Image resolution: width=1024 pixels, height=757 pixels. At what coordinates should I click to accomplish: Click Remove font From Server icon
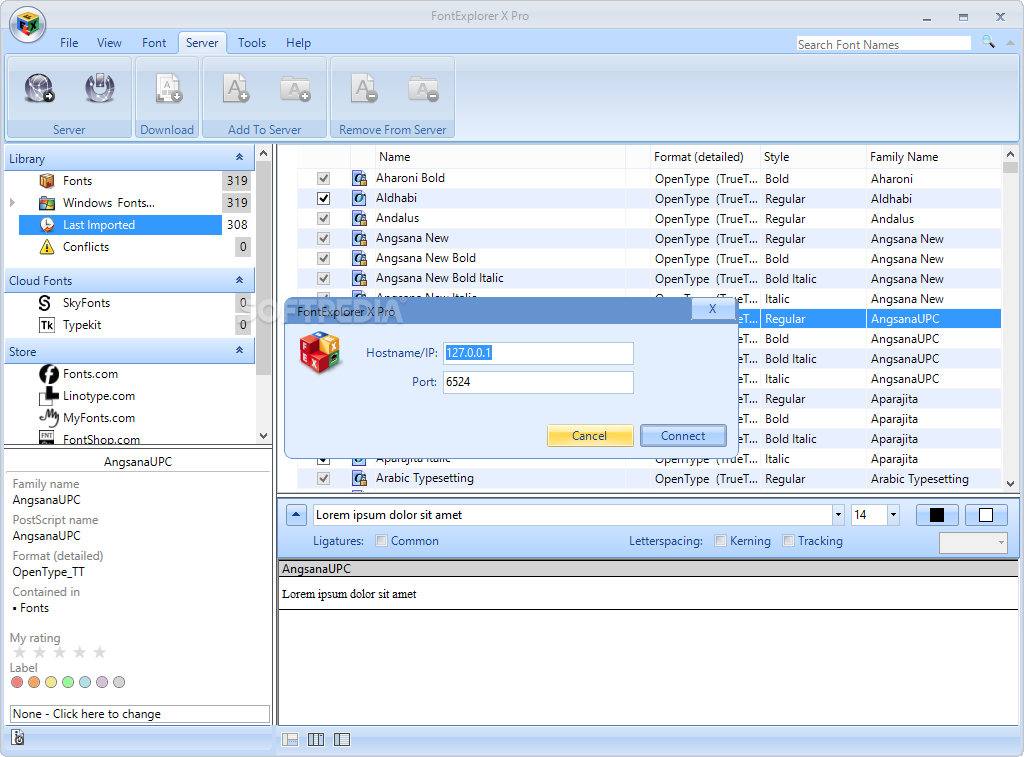[364, 88]
